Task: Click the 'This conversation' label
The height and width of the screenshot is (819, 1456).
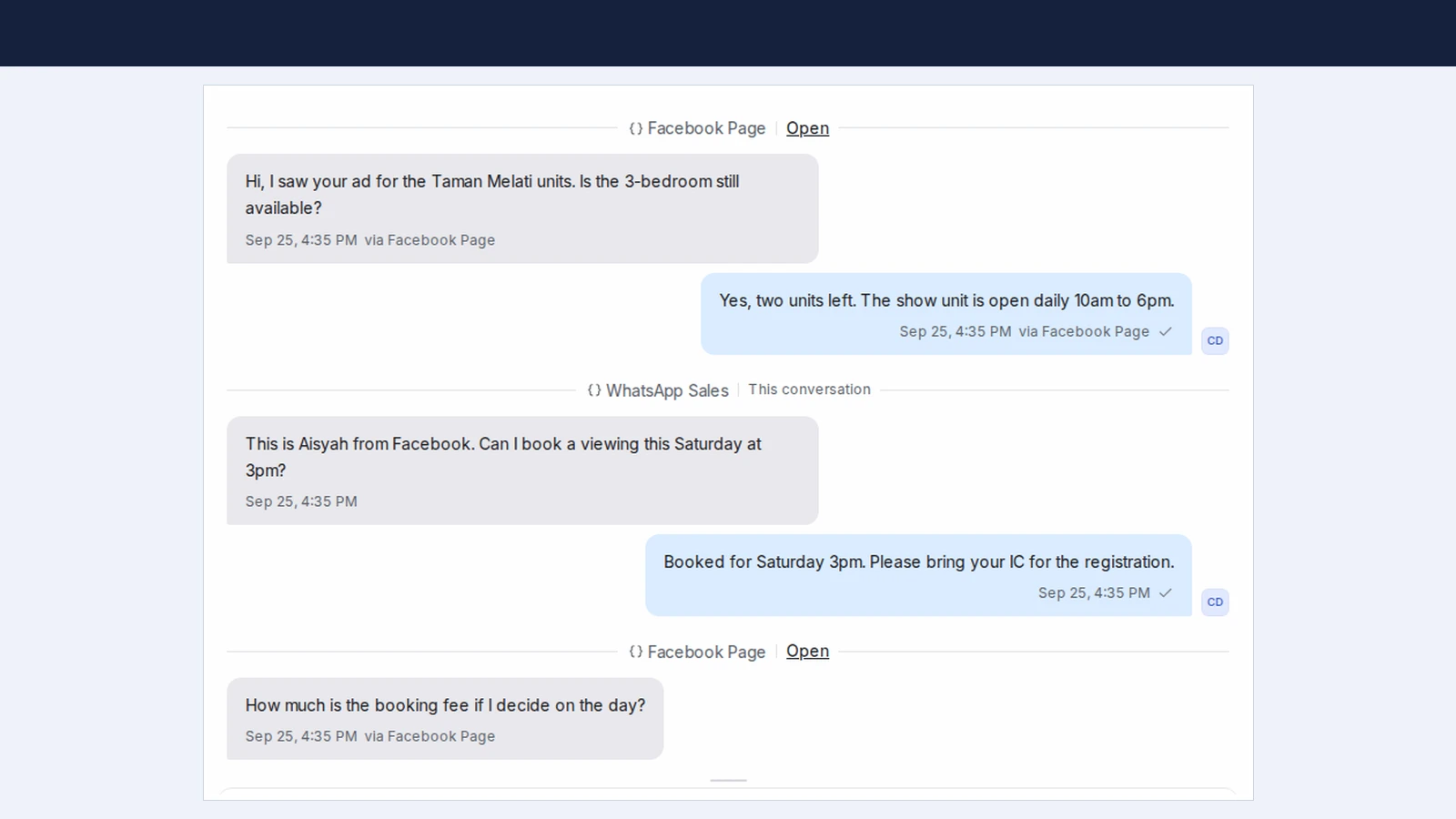Action: tap(809, 389)
